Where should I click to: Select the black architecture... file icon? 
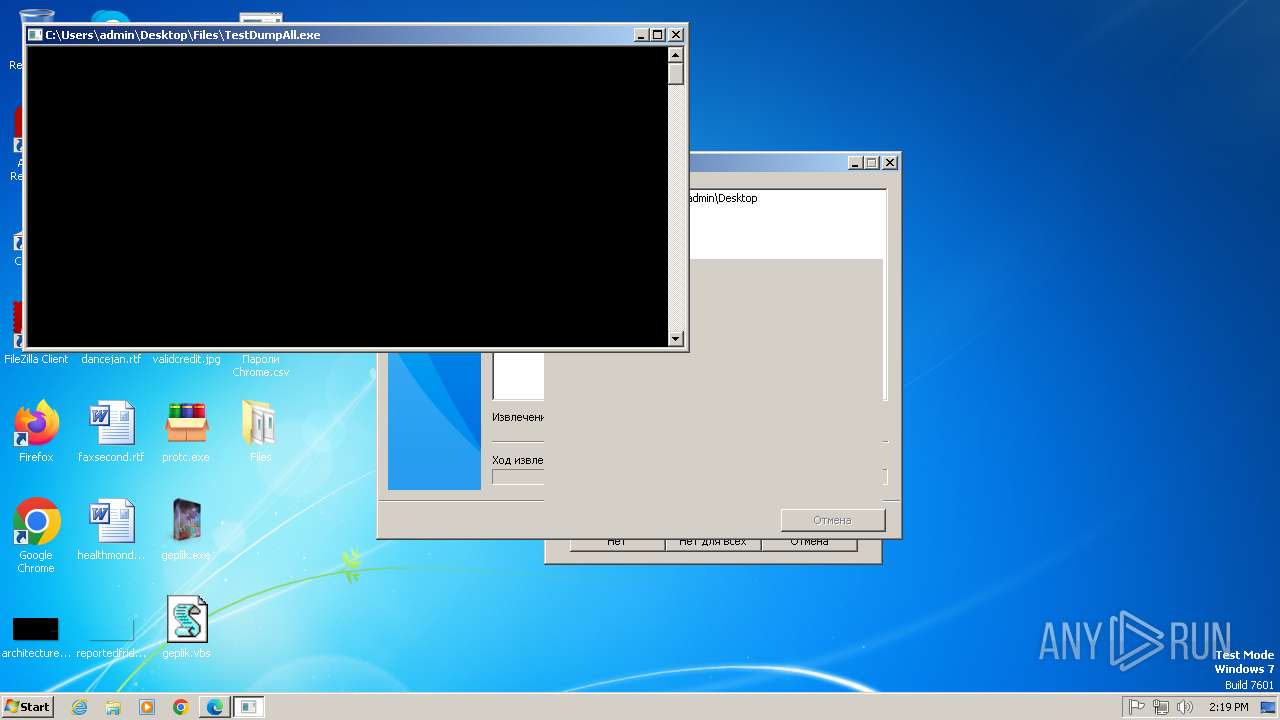point(36,637)
